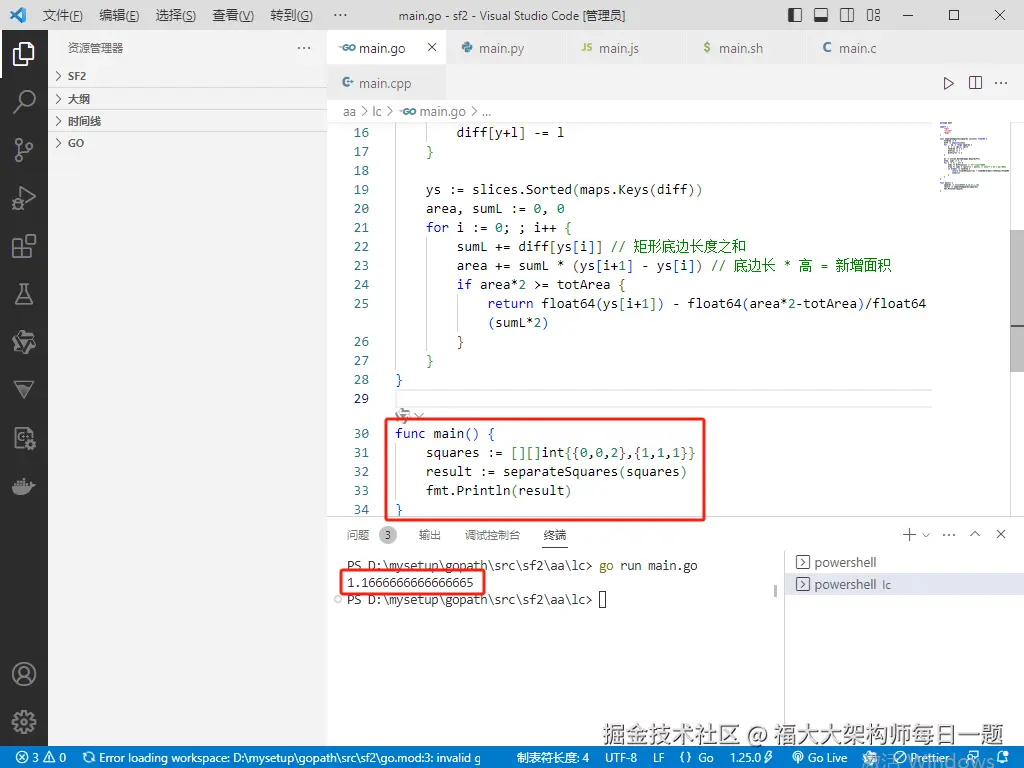Click the Prettier status bar item

(x=921, y=758)
